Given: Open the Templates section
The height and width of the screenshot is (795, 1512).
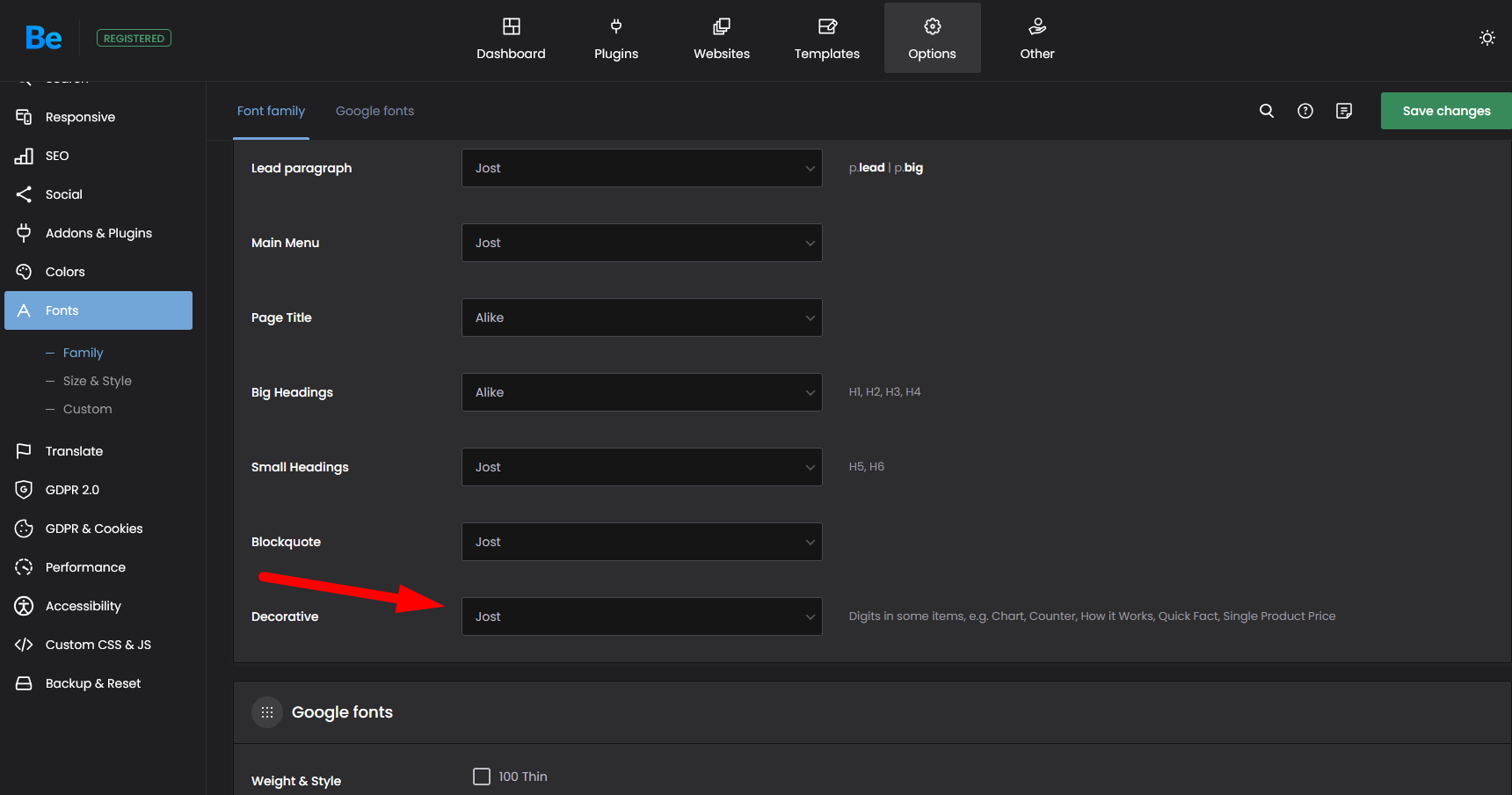Looking at the screenshot, I should coord(826,39).
